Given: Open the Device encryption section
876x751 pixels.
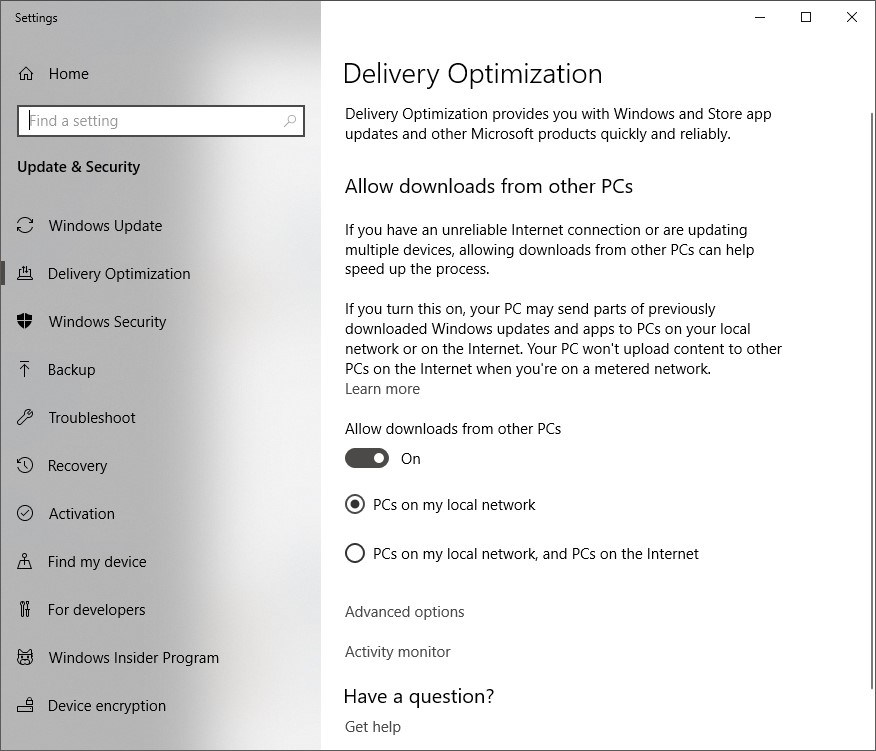Looking at the screenshot, I should tap(106, 705).
